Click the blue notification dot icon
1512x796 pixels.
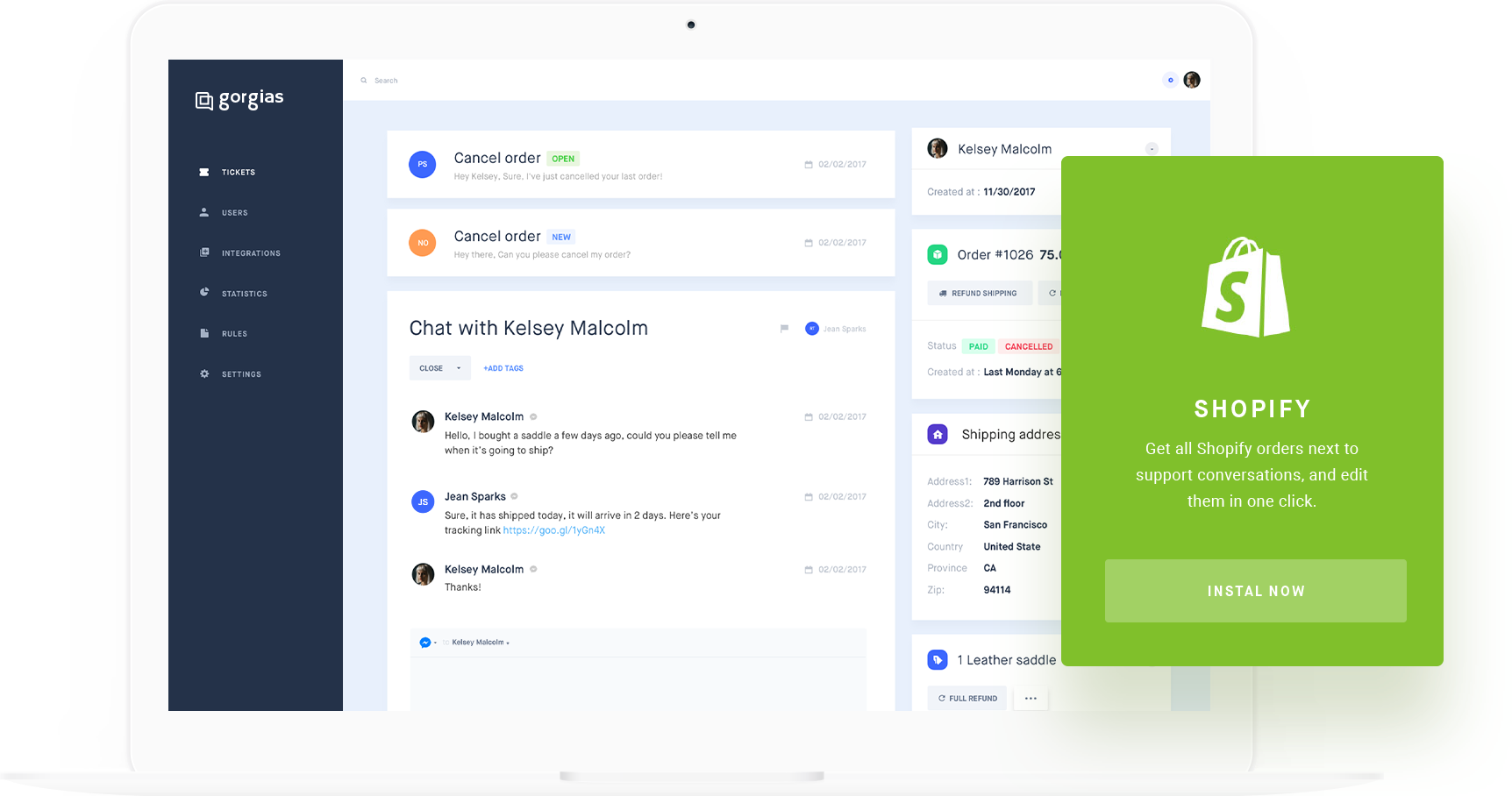pos(1170,80)
